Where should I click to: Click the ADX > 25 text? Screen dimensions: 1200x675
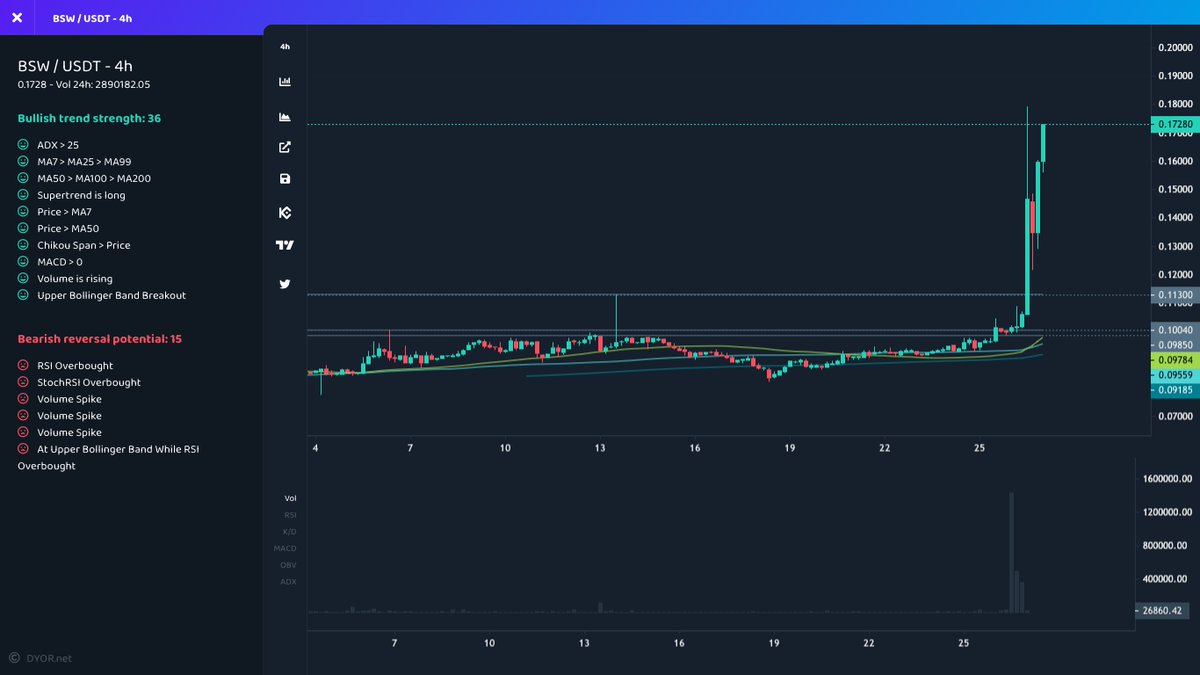coord(58,145)
